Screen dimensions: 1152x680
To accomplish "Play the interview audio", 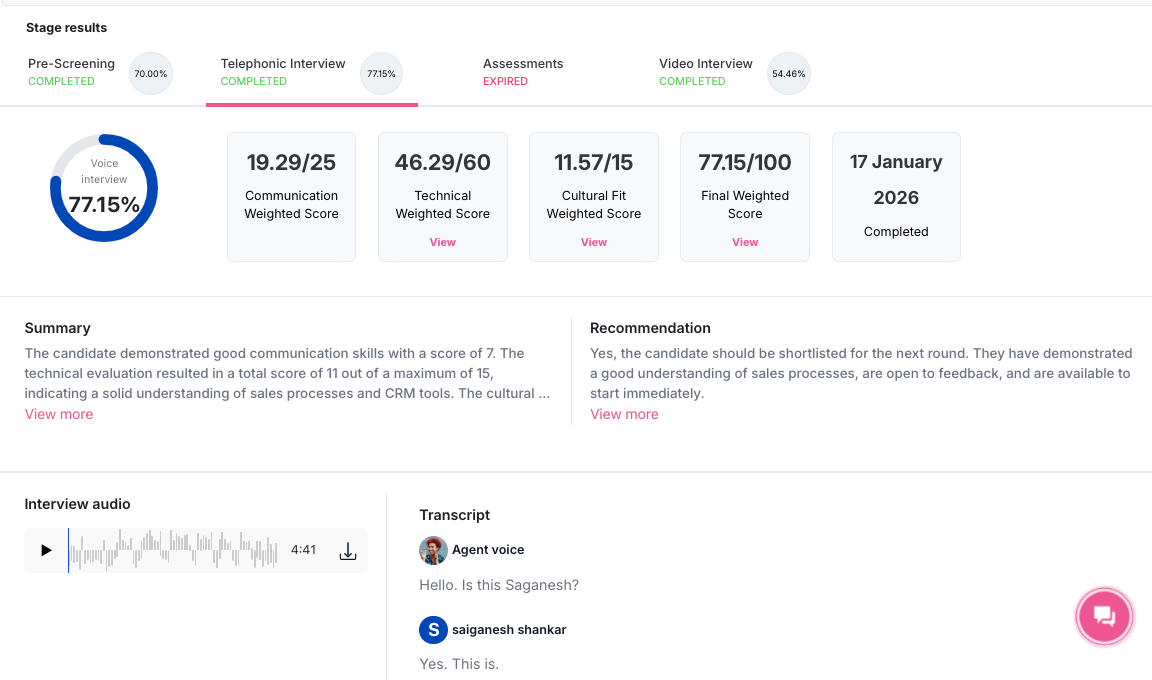I will [46, 550].
